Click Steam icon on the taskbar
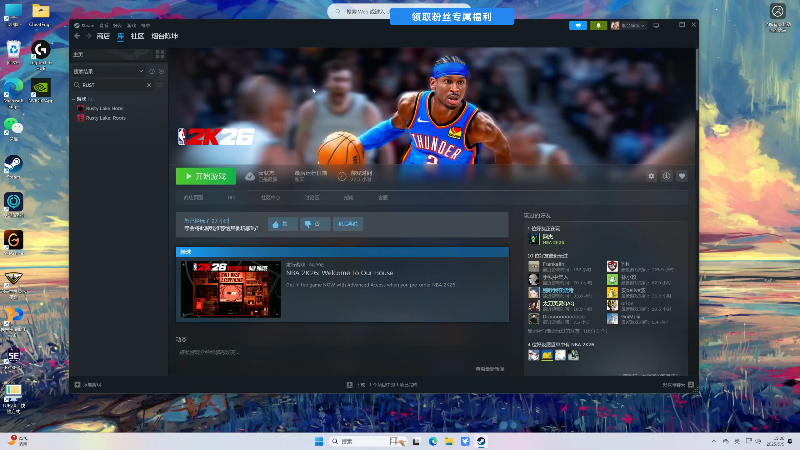800x450 pixels. pyautogui.click(x=481, y=441)
